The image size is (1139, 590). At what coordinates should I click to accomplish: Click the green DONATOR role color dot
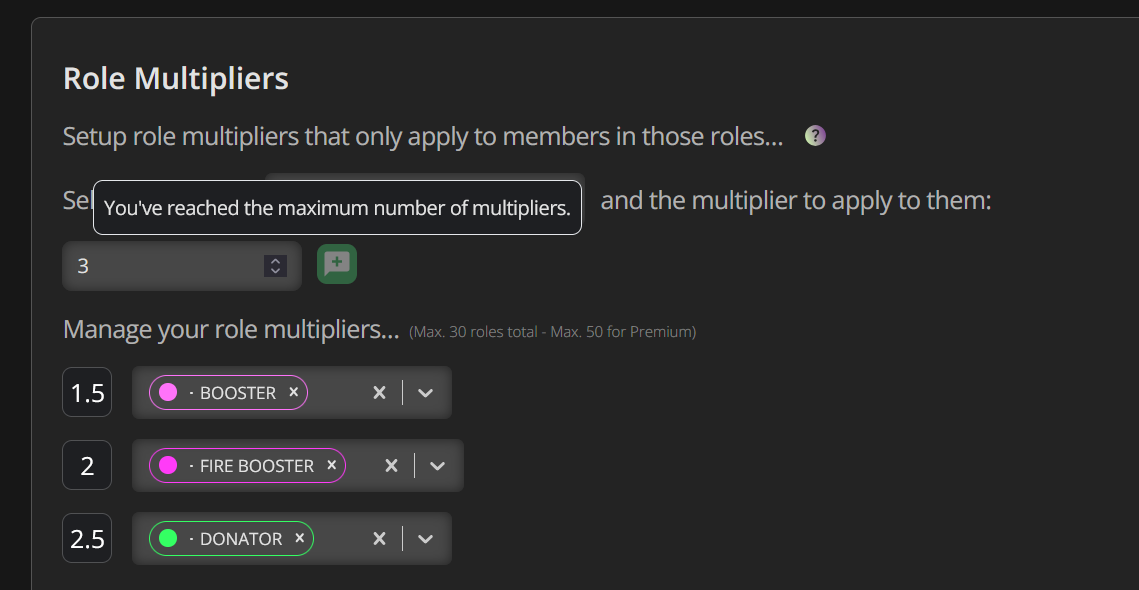[x=168, y=538]
